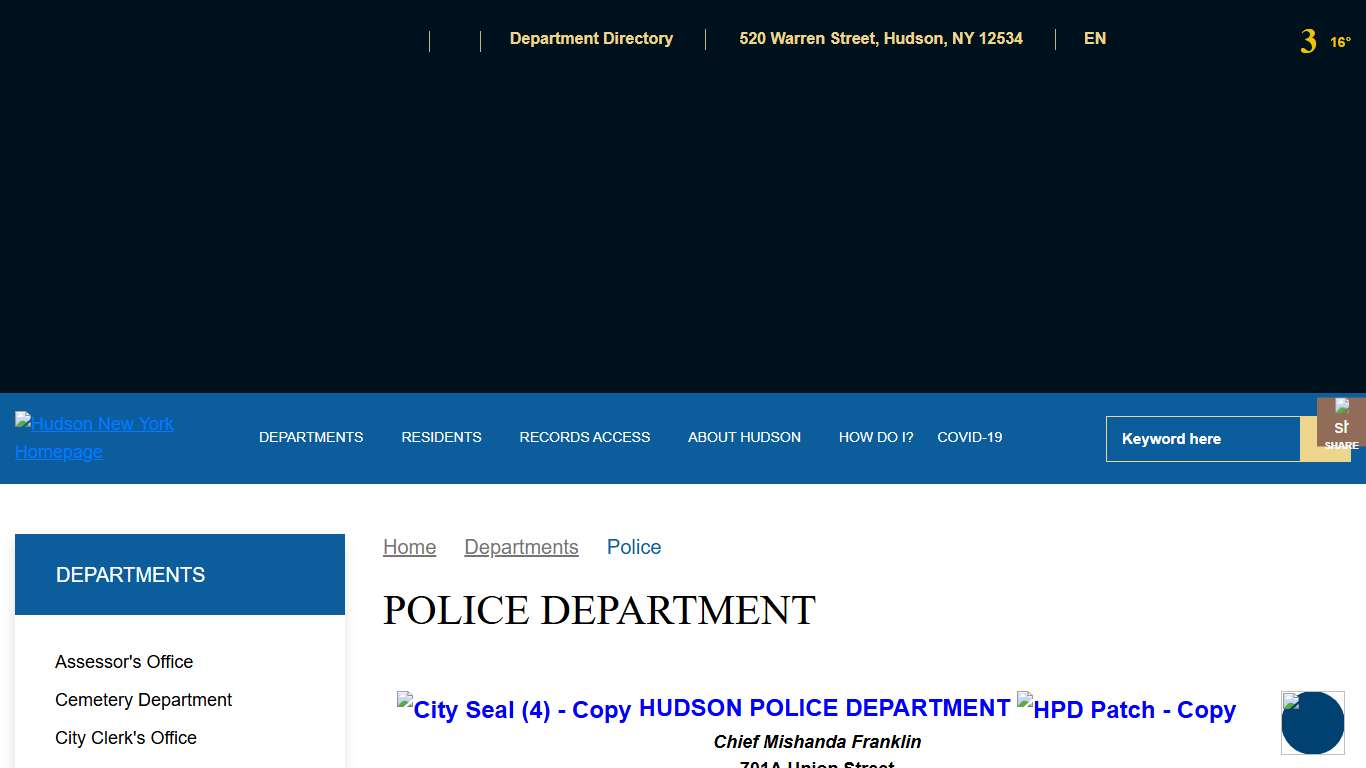Open the Hudson New York Homepage logo link
The image size is (1366, 768).
pyautogui.click(x=94, y=437)
